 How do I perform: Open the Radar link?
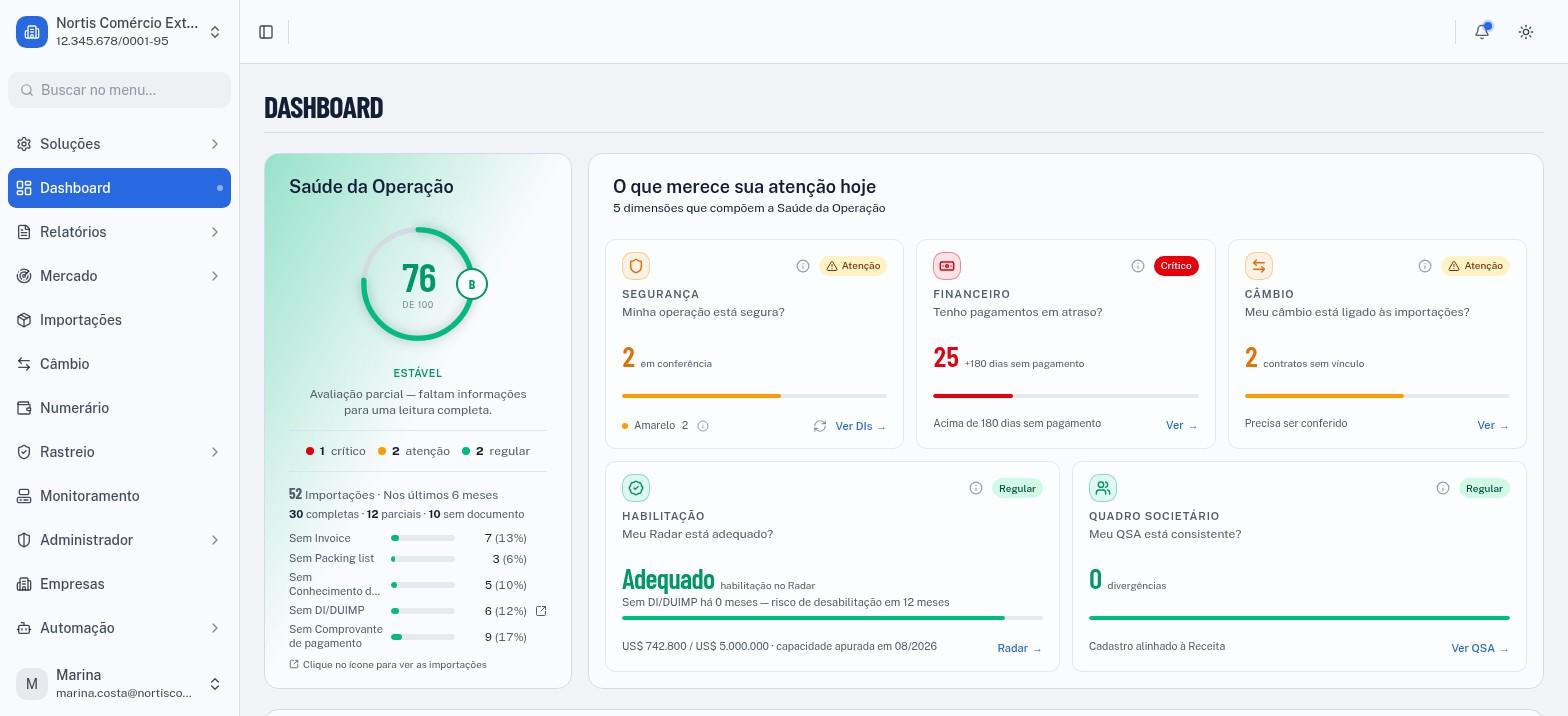pos(1020,648)
